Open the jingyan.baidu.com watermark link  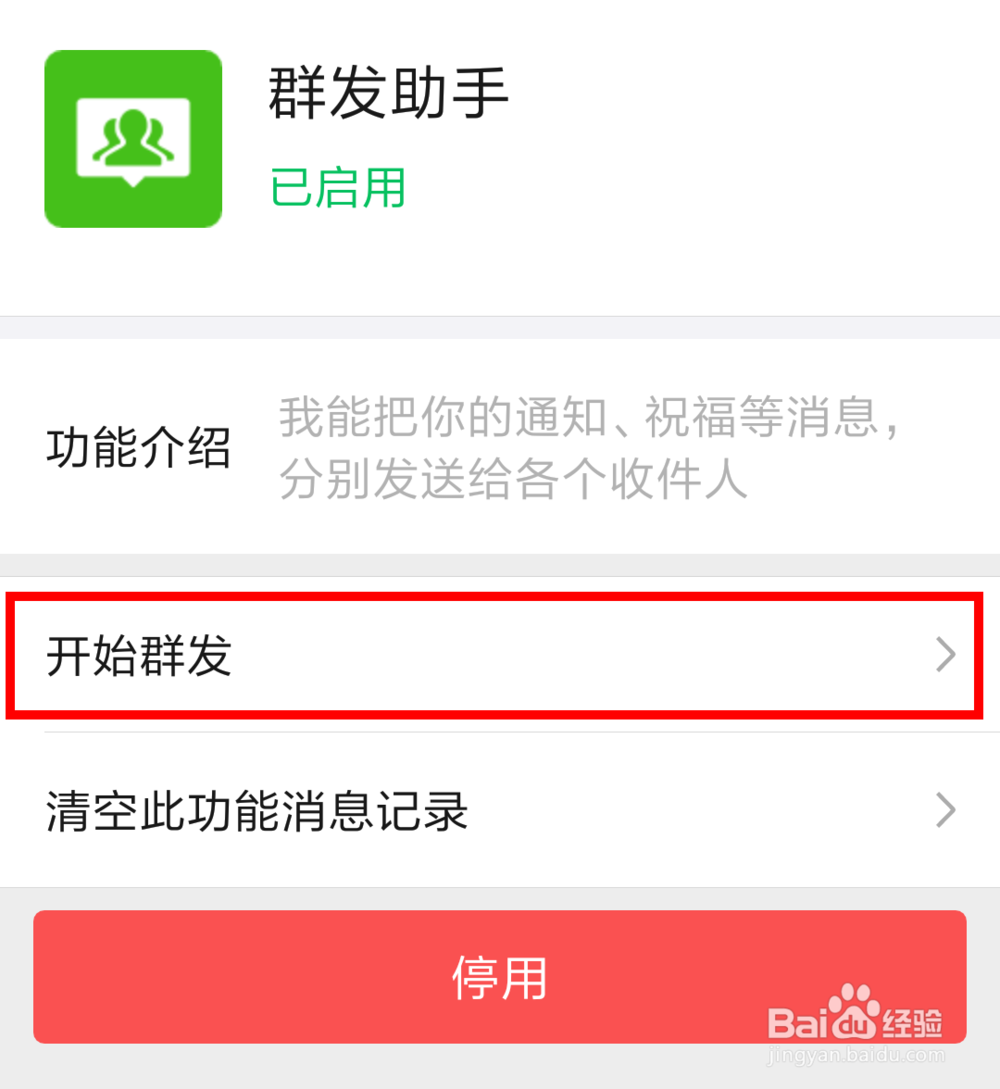[856, 1056]
